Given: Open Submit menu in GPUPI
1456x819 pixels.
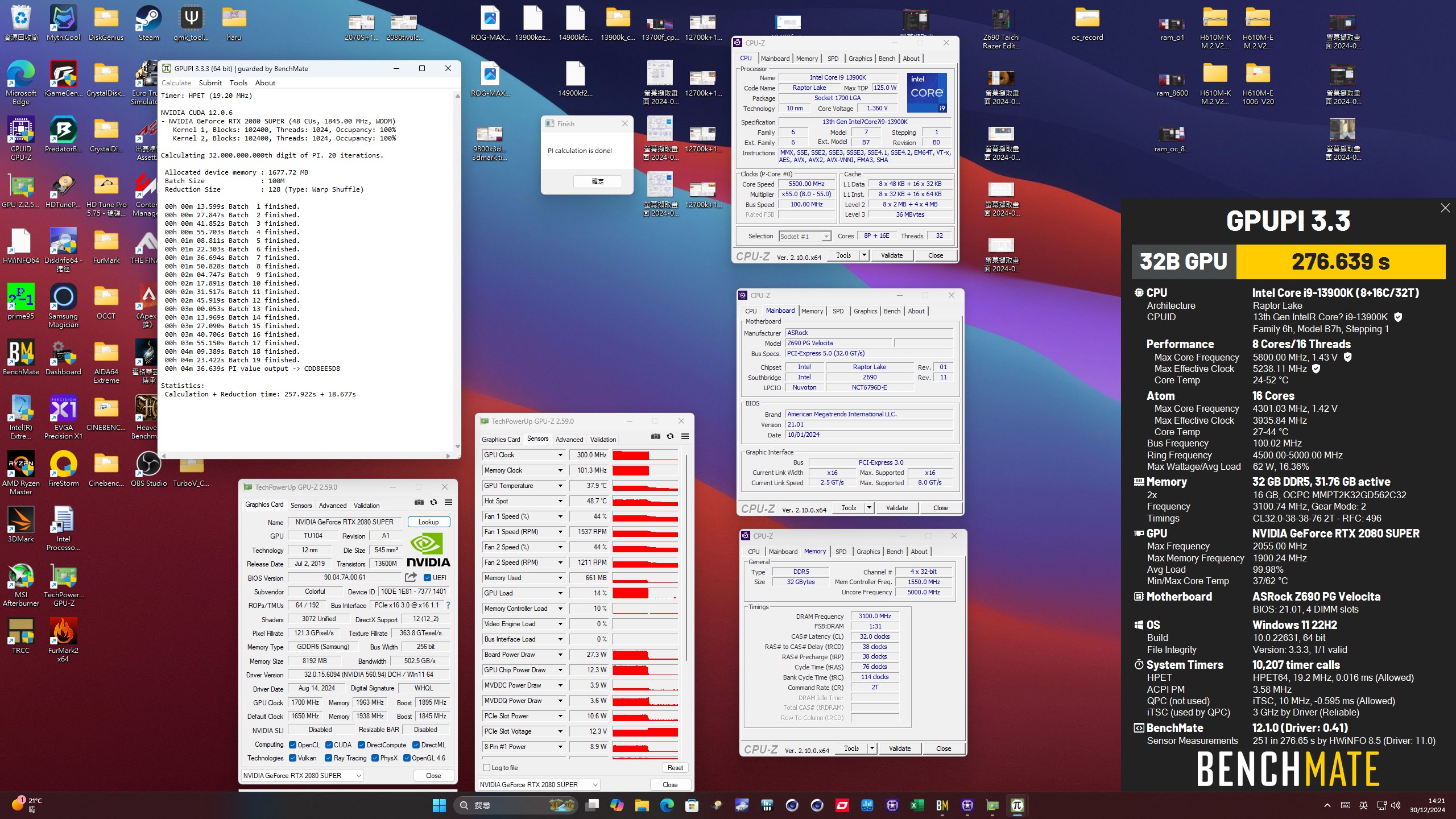Looking at the screenshot, I should (x=210, y=83).
